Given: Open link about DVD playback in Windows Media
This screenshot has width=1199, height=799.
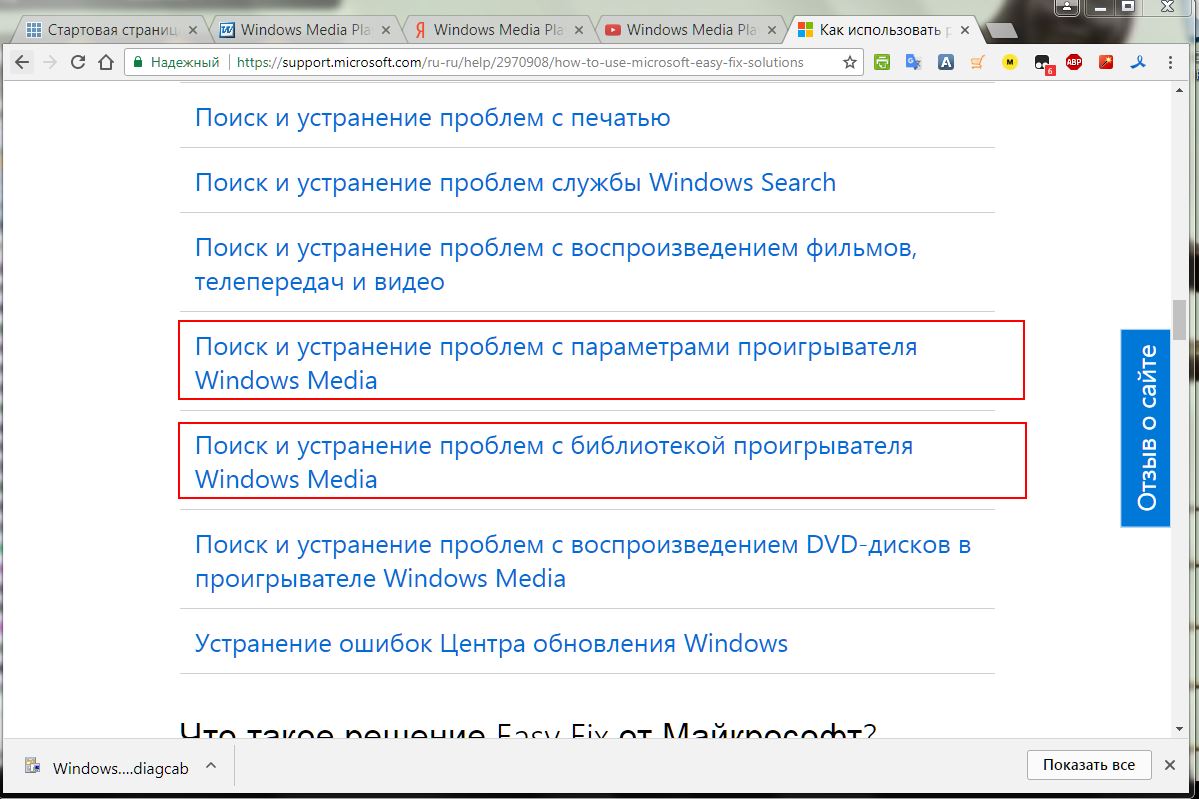Looking at the screenshot, I should click(x=583, y=561).
